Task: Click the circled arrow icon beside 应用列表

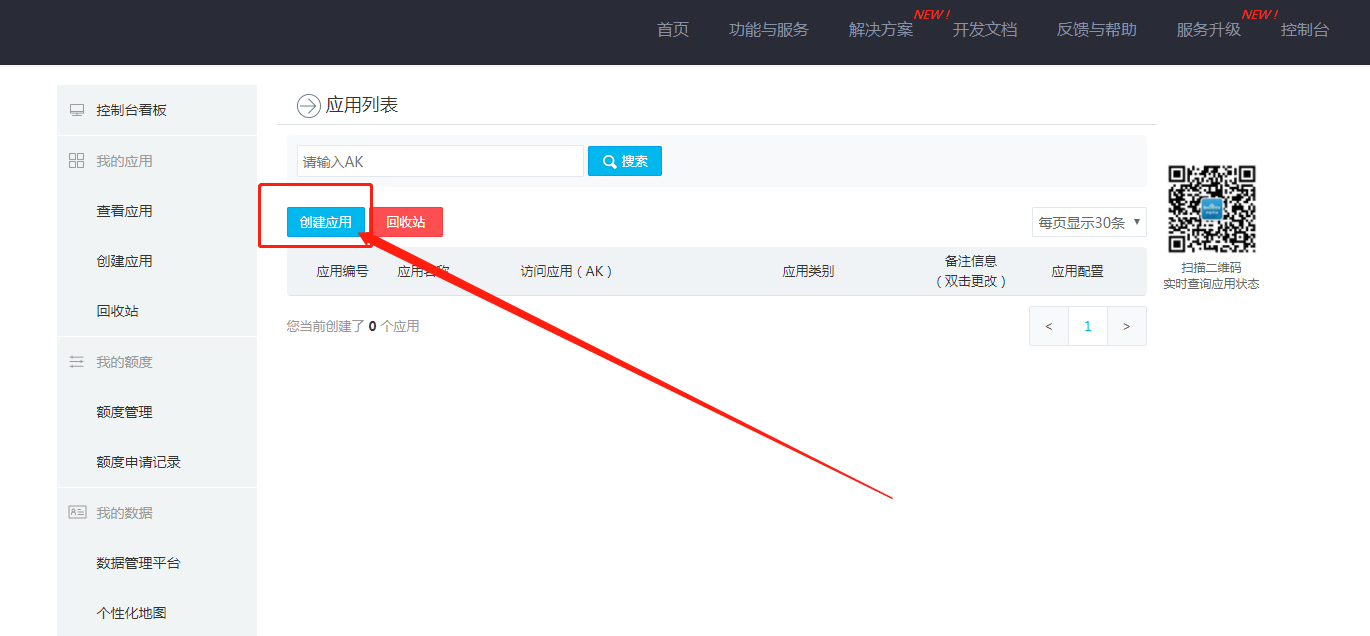Action: [x=308, y=106]
